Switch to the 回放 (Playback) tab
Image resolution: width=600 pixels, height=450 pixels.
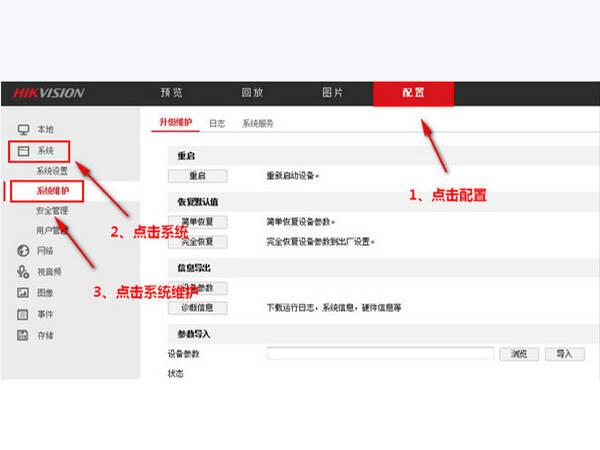[x=252, y=93]
